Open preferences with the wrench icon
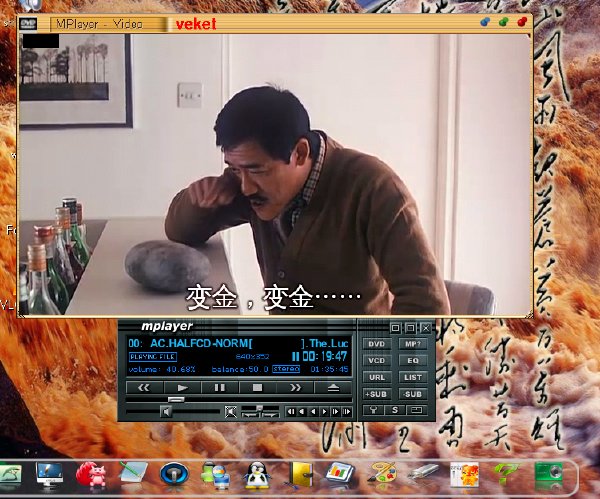The width and height of the screenshot is (600, 499). 373,410
